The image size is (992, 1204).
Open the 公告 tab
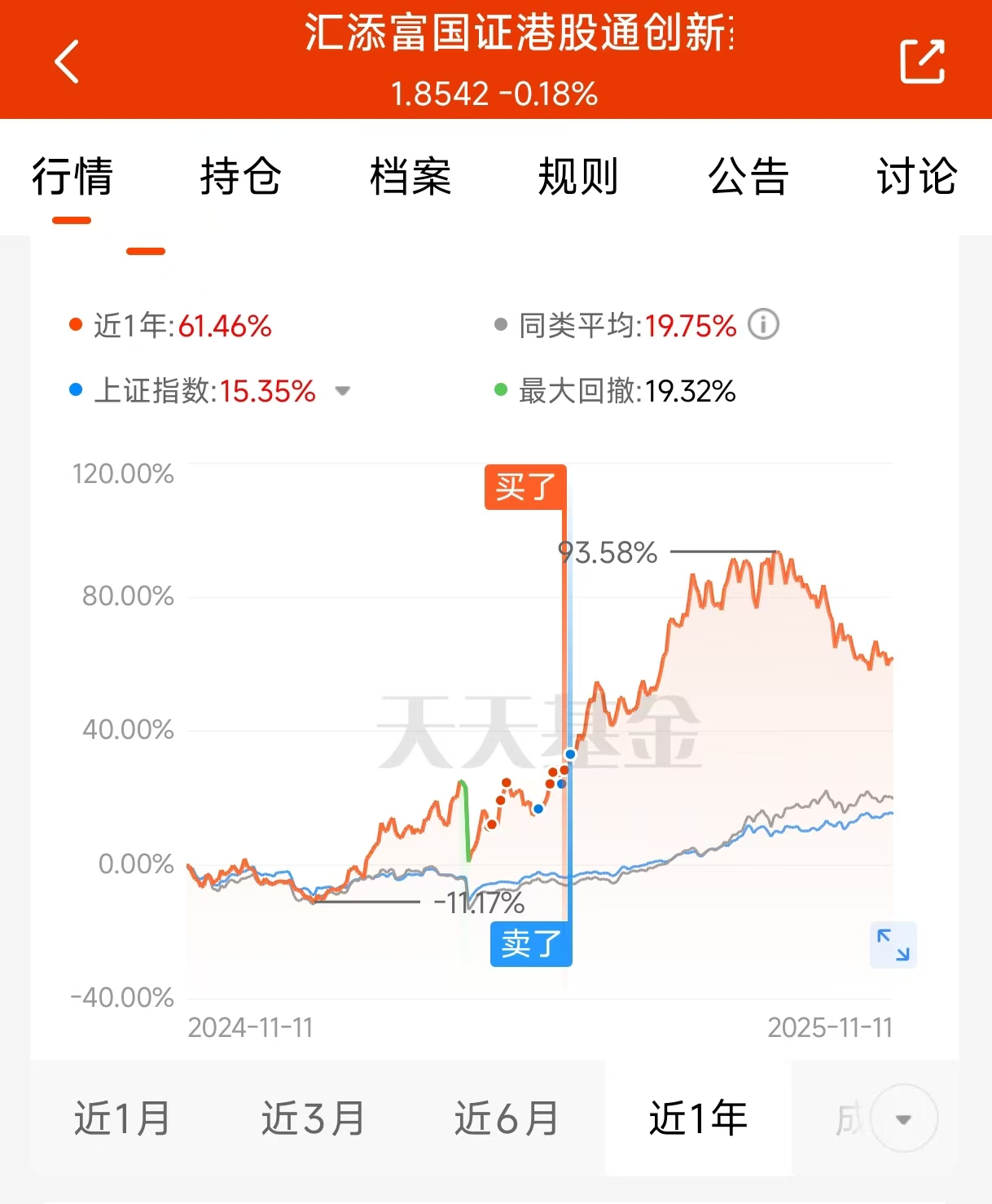point(748,177)
